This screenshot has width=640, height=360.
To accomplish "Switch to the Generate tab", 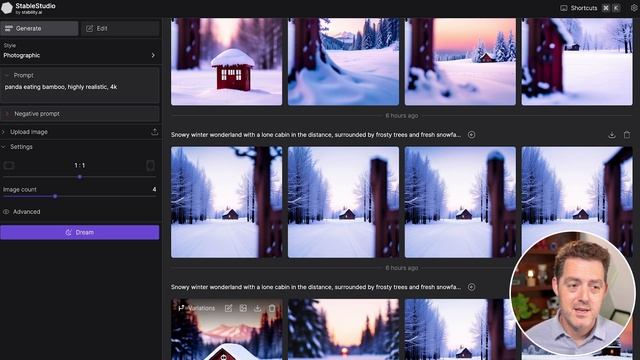I will (x=39, y=28).
